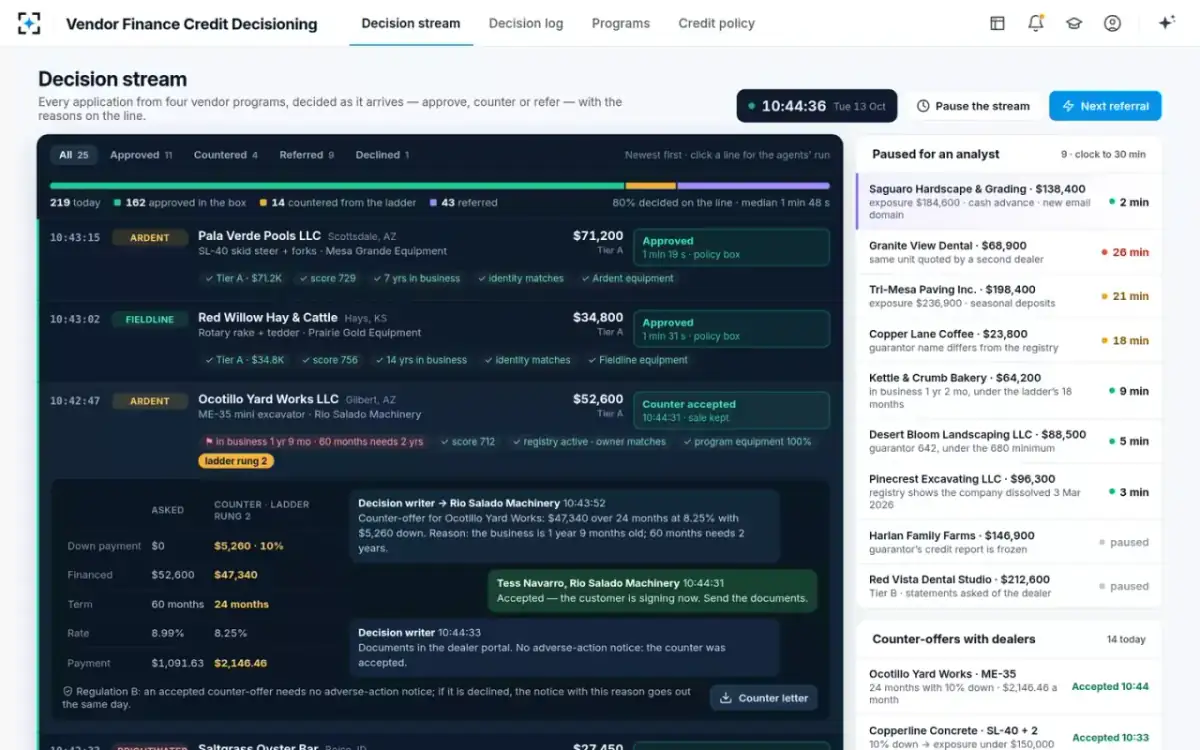Click Next referral button

1105,106
